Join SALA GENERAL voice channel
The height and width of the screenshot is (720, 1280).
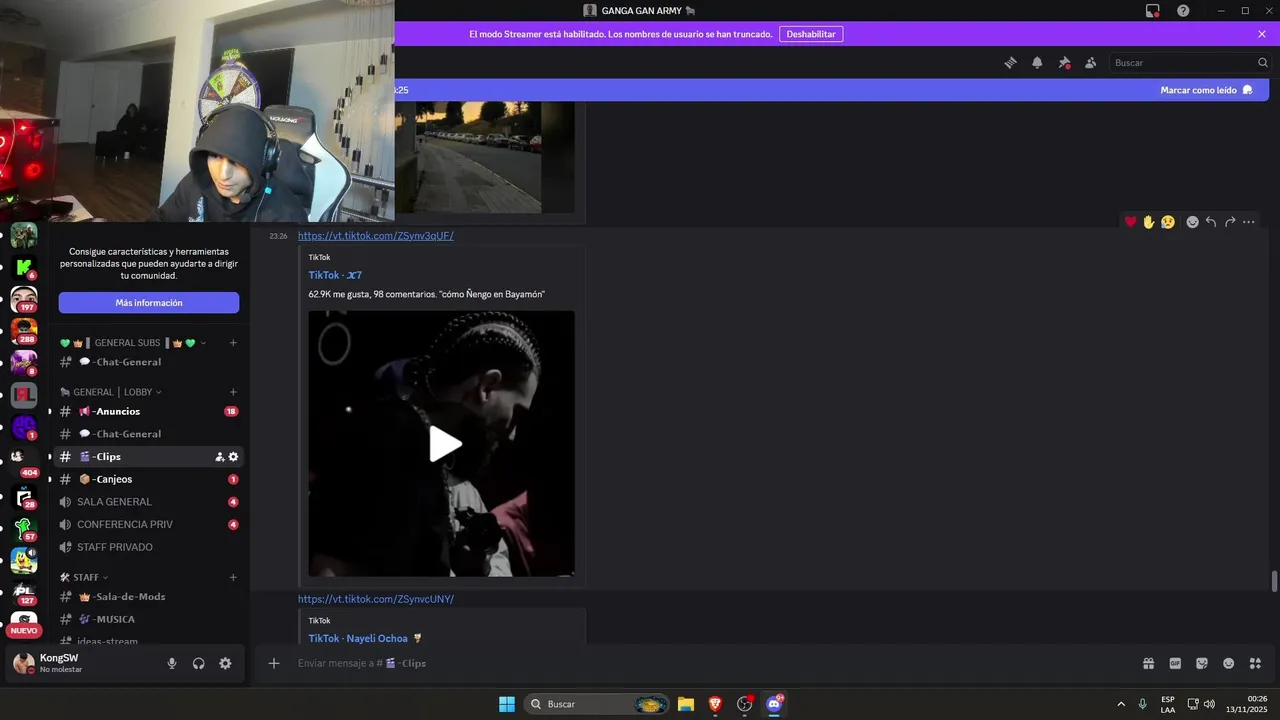[149, 502]
